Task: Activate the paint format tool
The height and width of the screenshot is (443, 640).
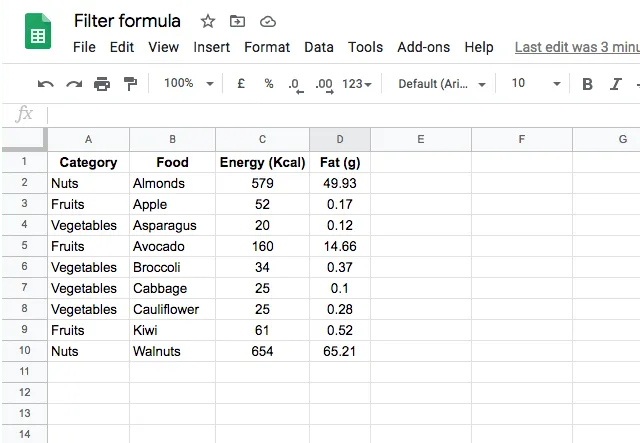Action: pos(130,84)
